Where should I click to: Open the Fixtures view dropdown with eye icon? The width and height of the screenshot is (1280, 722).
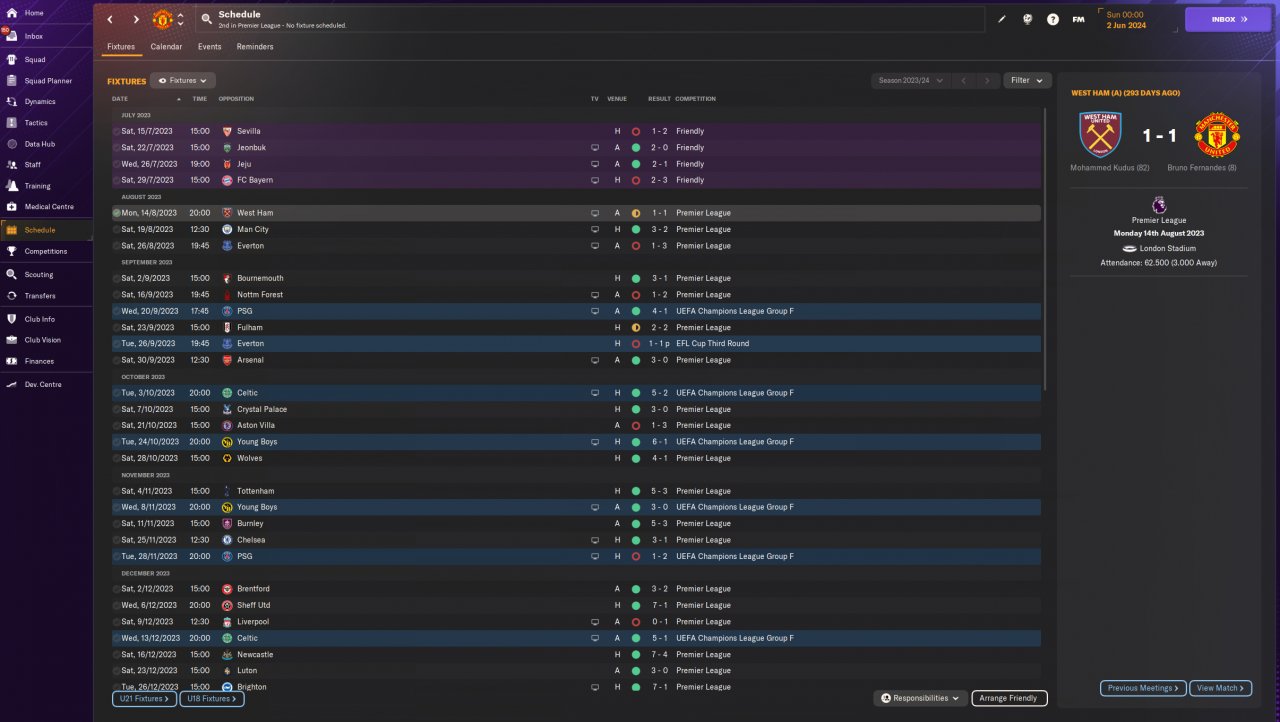coord(183,80)
